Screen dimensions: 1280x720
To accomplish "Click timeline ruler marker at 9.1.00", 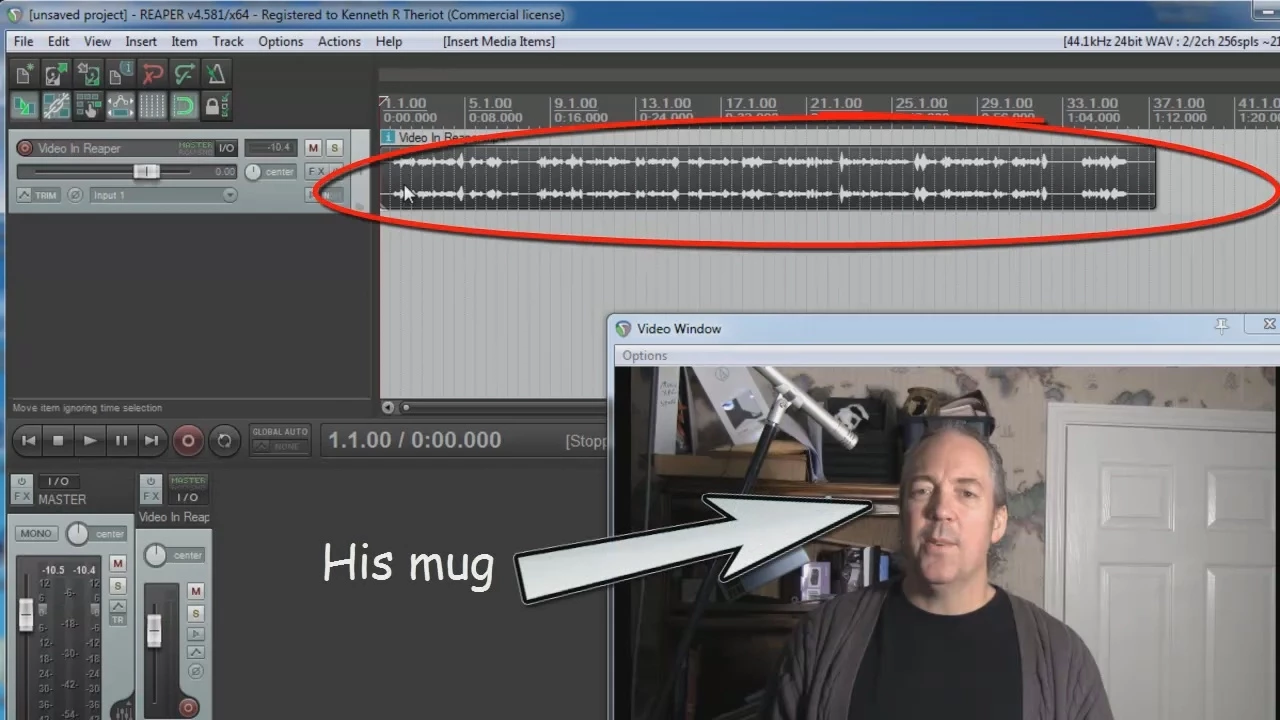I will pyautogui.click(x=575, y=103).
